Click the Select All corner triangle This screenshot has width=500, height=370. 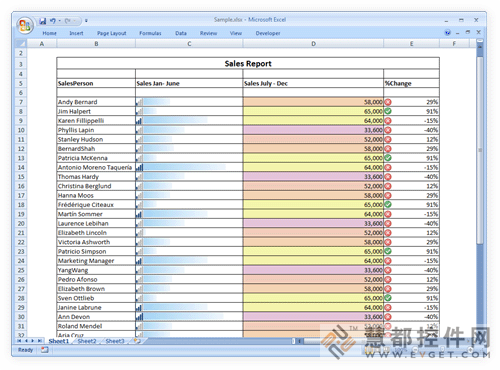21,44
